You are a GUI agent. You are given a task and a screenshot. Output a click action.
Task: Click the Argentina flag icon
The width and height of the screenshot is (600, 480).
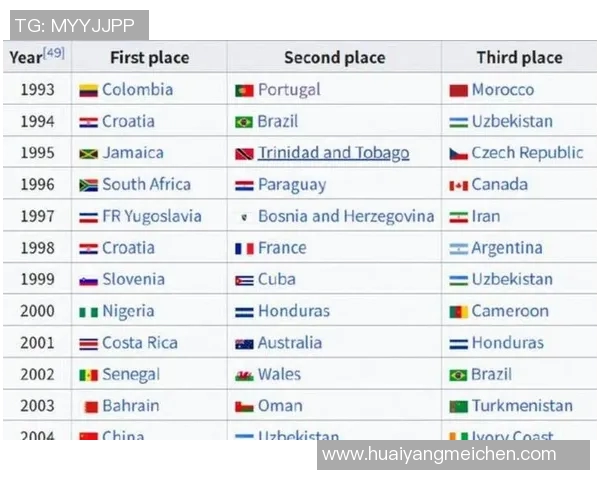[458, 248]
